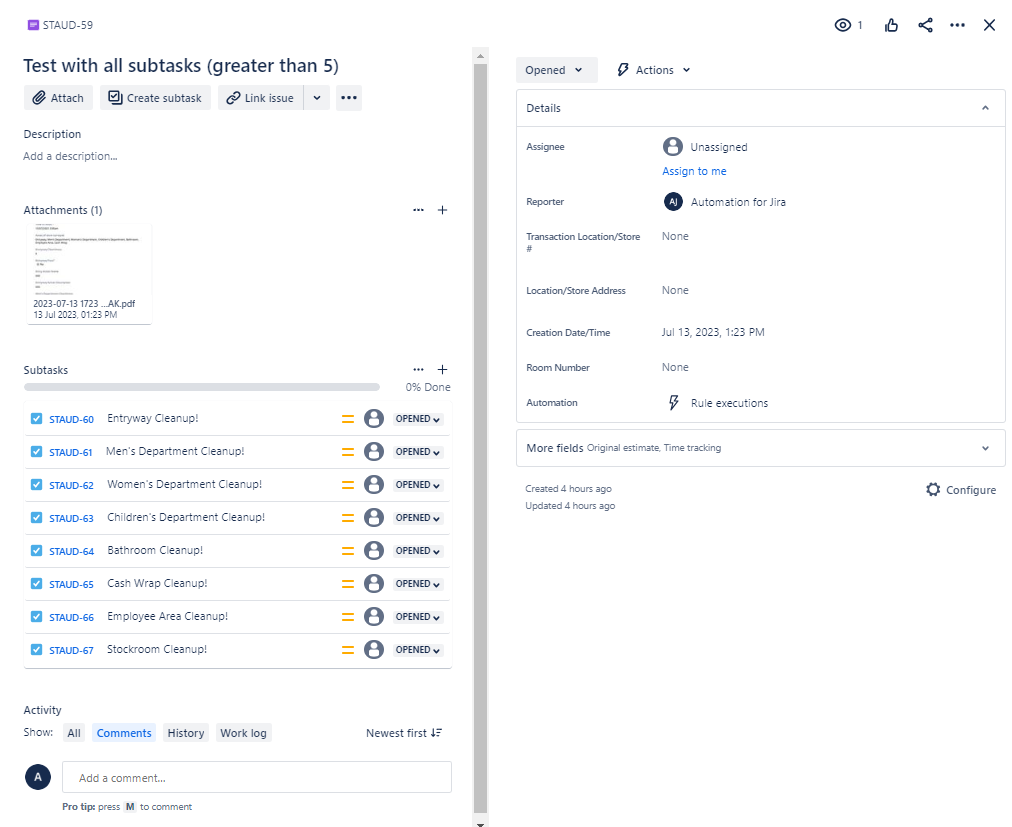Viewport: 1012px width, 827px height.
Task: Open the top-right more actions ellipsis
Action: [x=957, y=25]
